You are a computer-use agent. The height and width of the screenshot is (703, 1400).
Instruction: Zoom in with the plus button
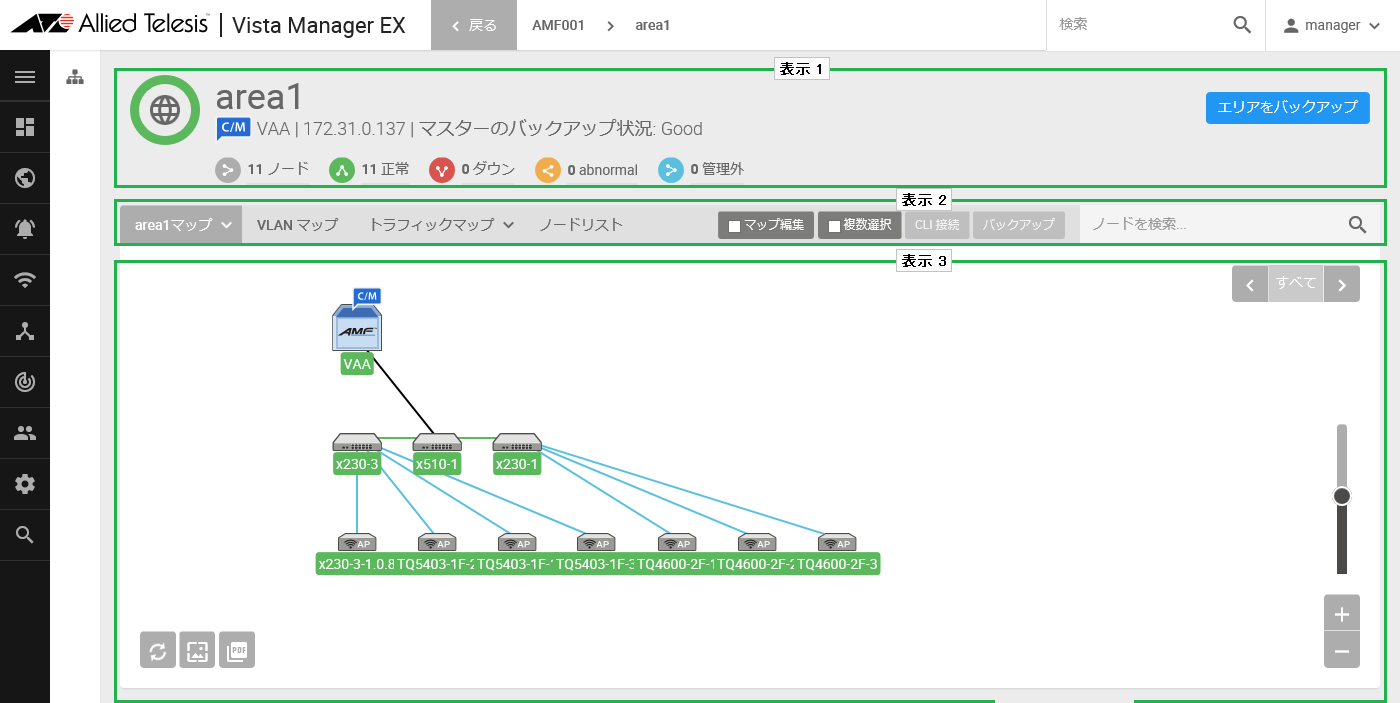click(x=1342, y=613)
